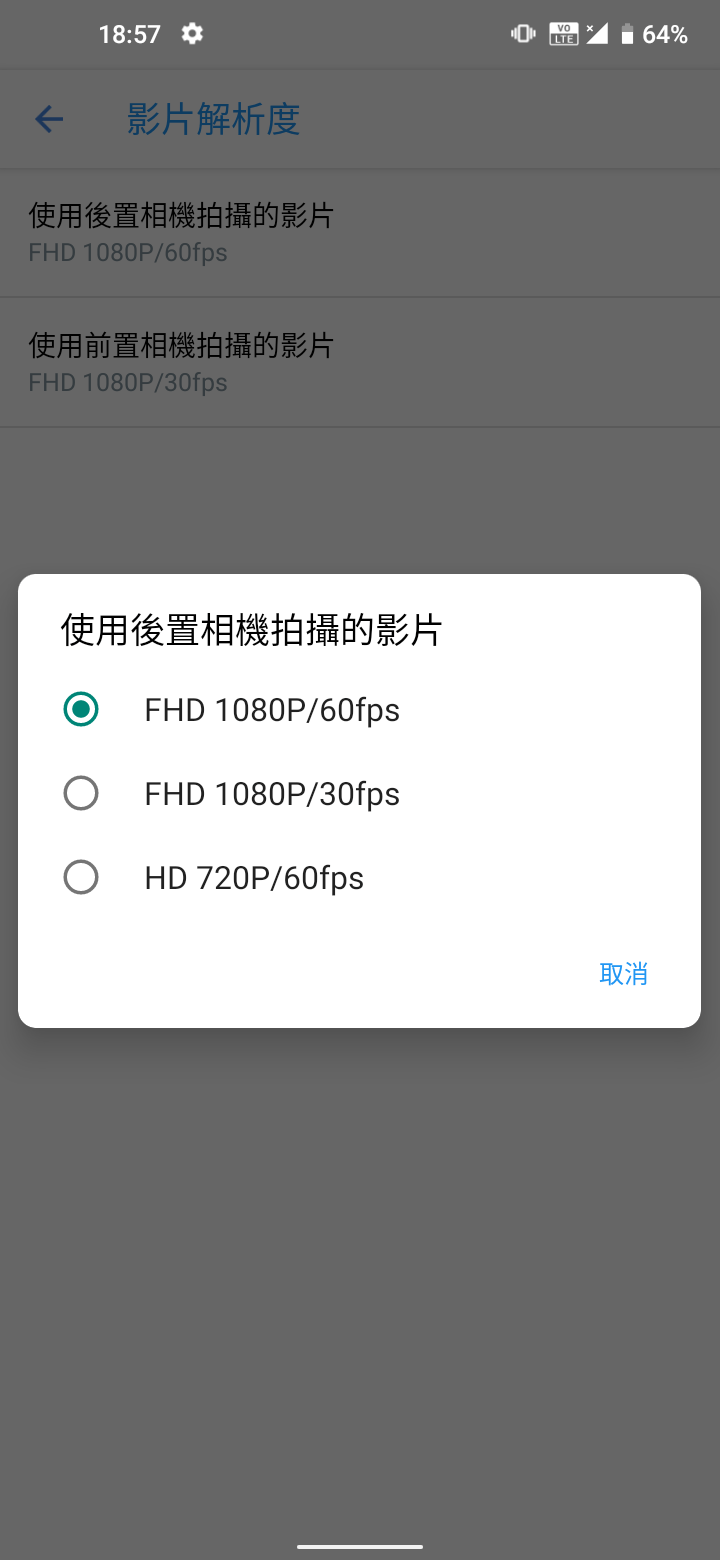The image size is (720, 1560).
Task: Tap the settings gear in status bar
Action: click(192, 34)
